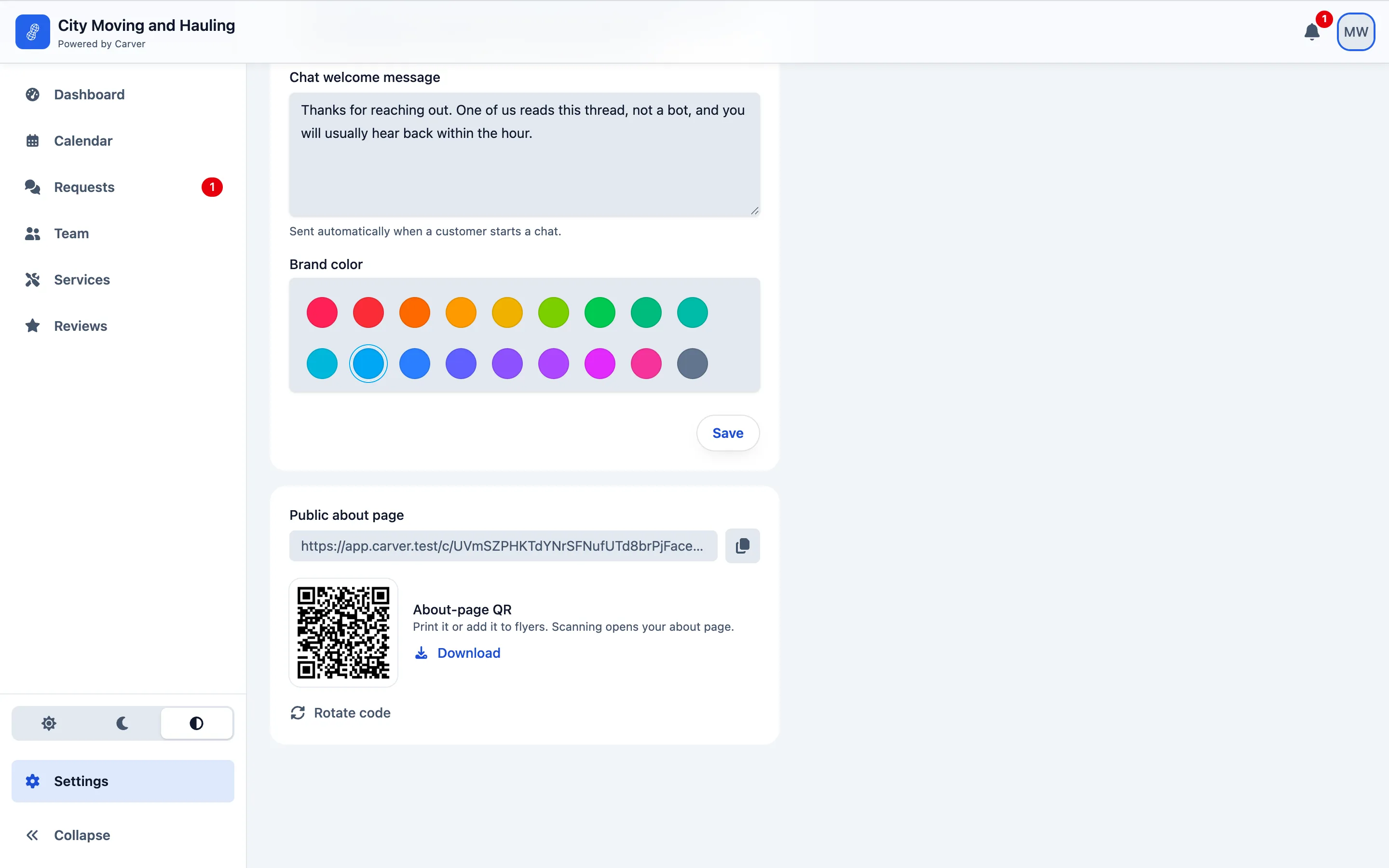Screen dimensions: 1389x868
Task: Click the Settings gear icon
Action: point(33,781)
